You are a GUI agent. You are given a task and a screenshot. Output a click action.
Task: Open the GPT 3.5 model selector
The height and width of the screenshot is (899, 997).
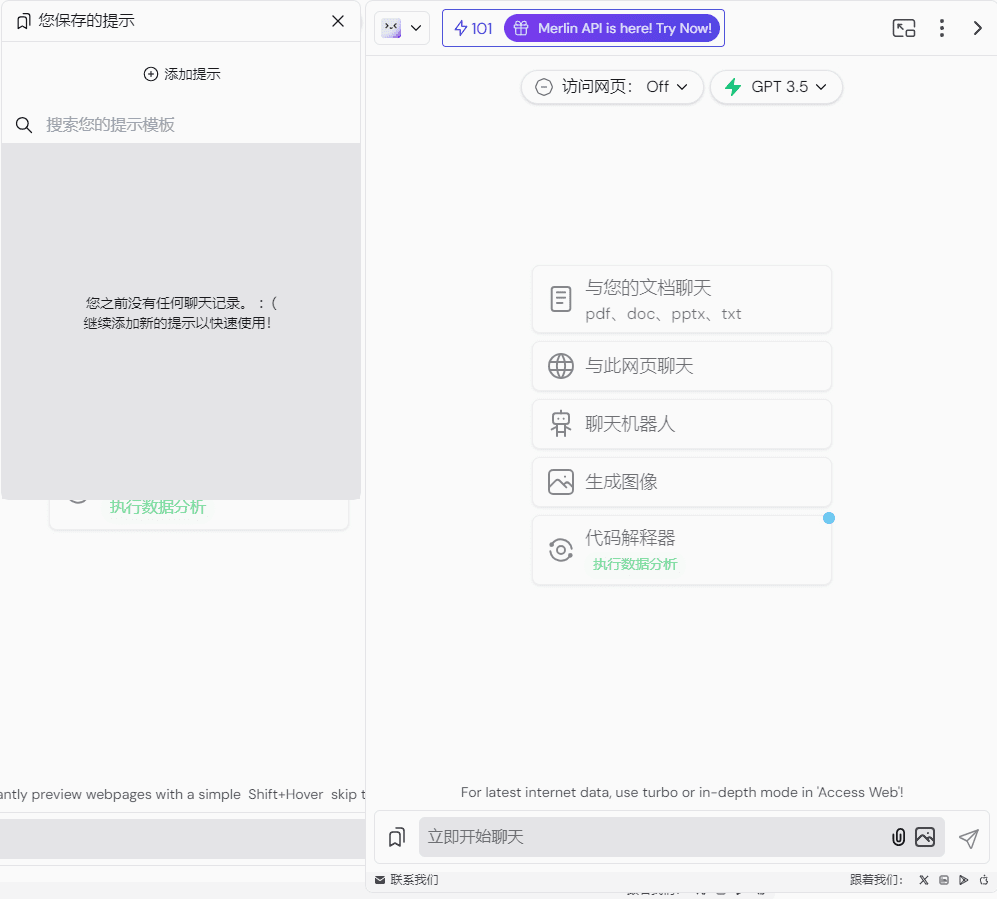point(776,86)
